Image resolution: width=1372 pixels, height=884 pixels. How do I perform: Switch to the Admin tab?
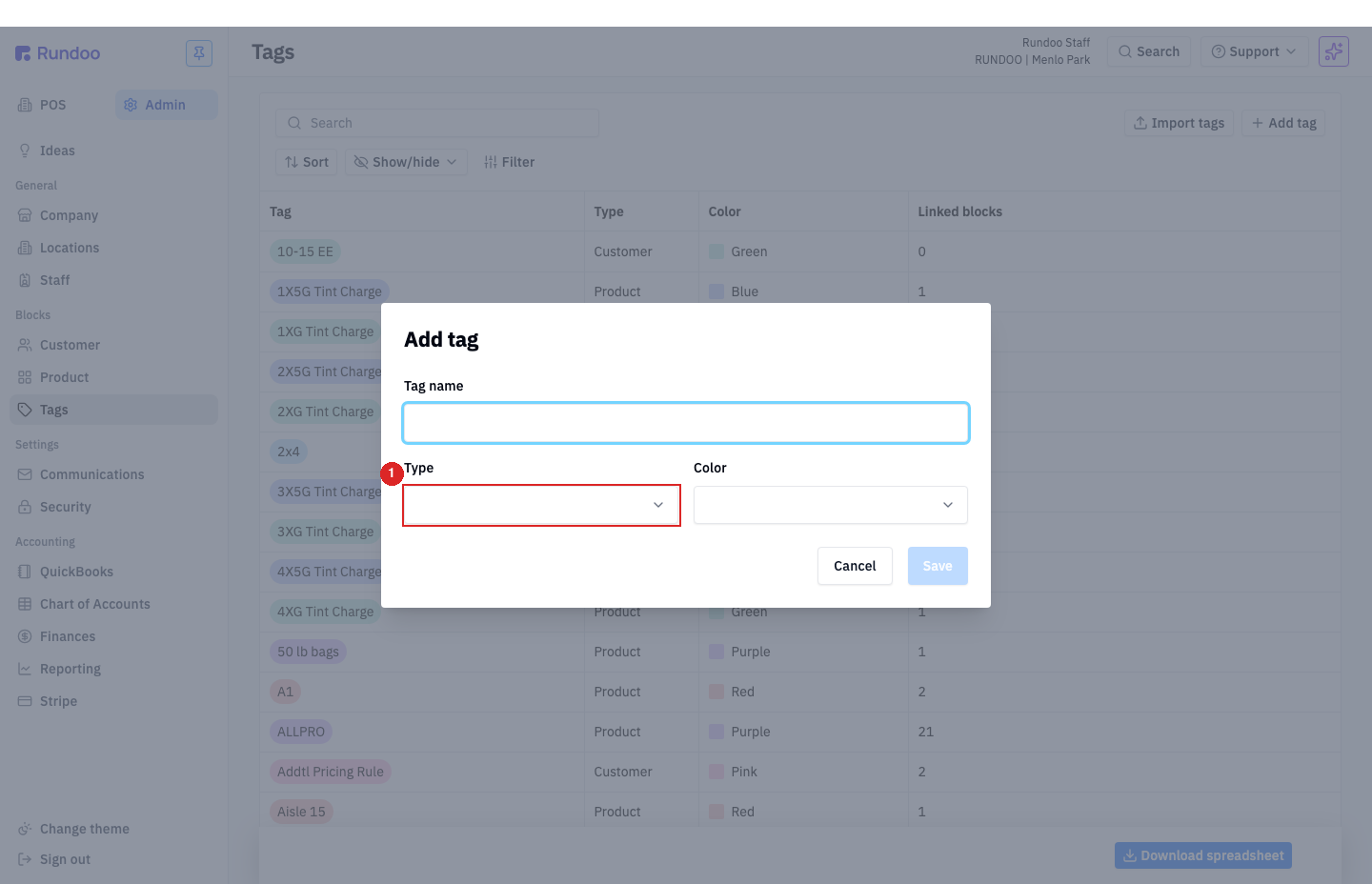pos(167,105)
